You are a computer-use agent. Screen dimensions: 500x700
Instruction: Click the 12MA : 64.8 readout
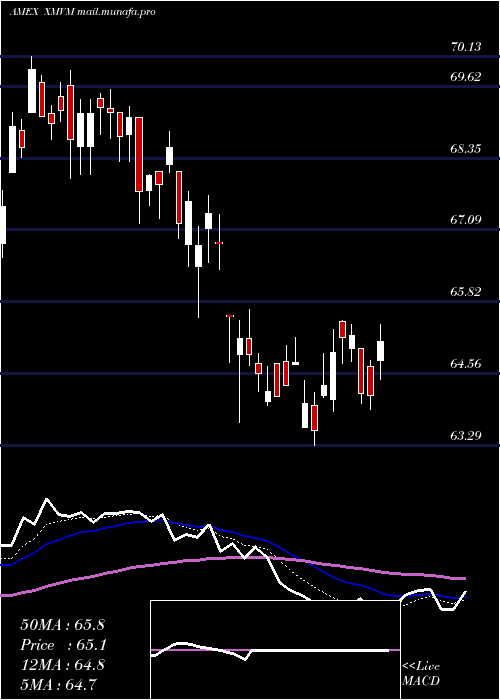coord(62,665)
